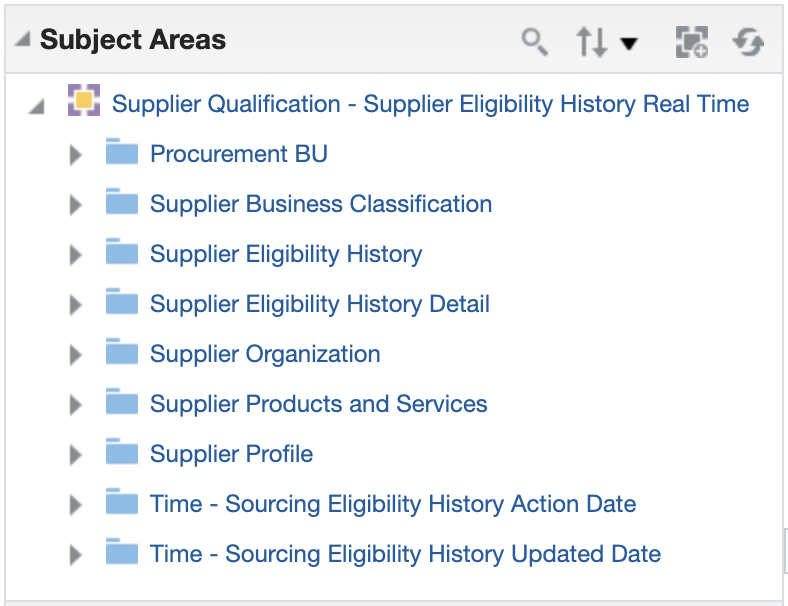The height and width of the screenshot is (606, 788).
Task: Select the Supplier Business Classification label
Action: 320,204
